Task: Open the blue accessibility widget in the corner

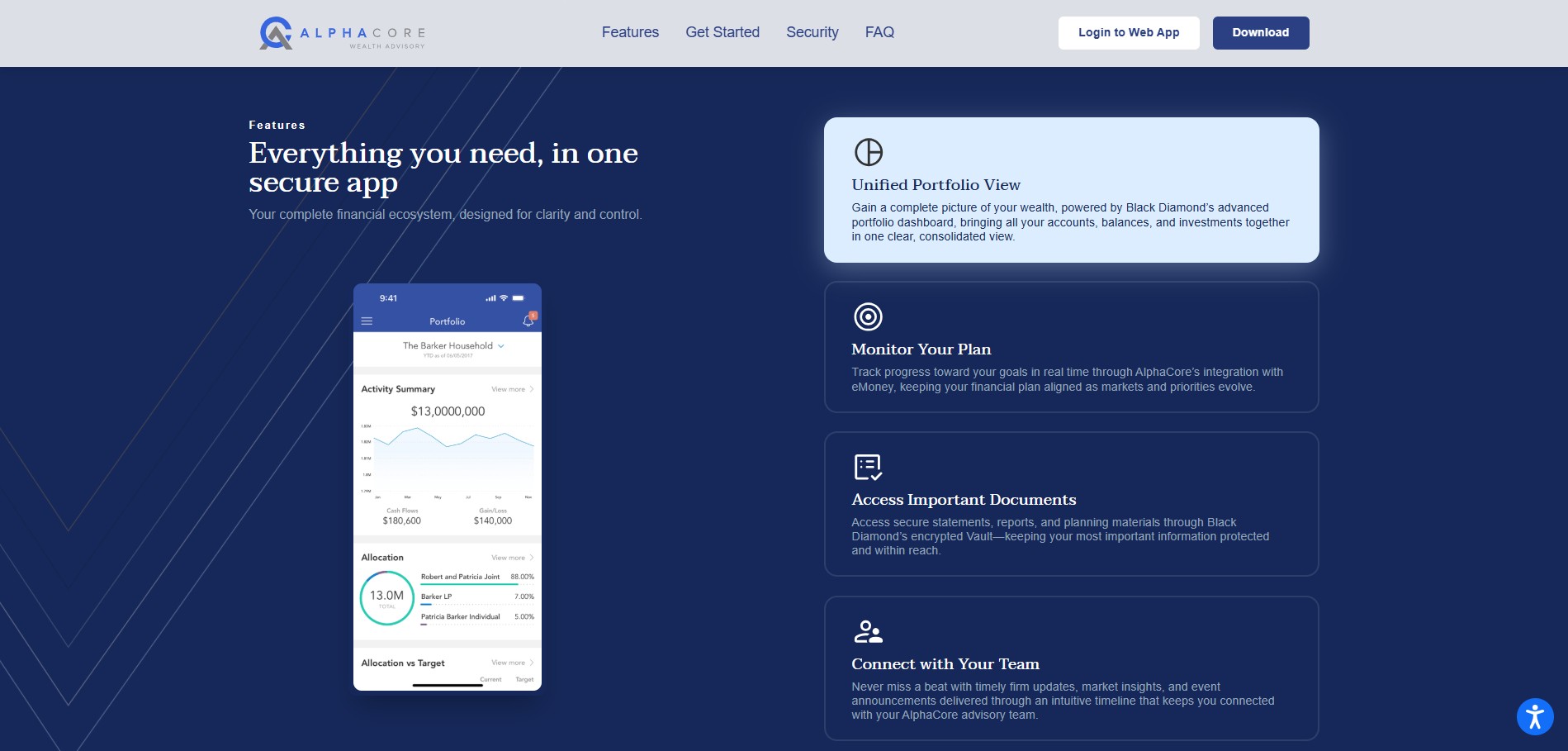Action: click(x=1534, y=716)
